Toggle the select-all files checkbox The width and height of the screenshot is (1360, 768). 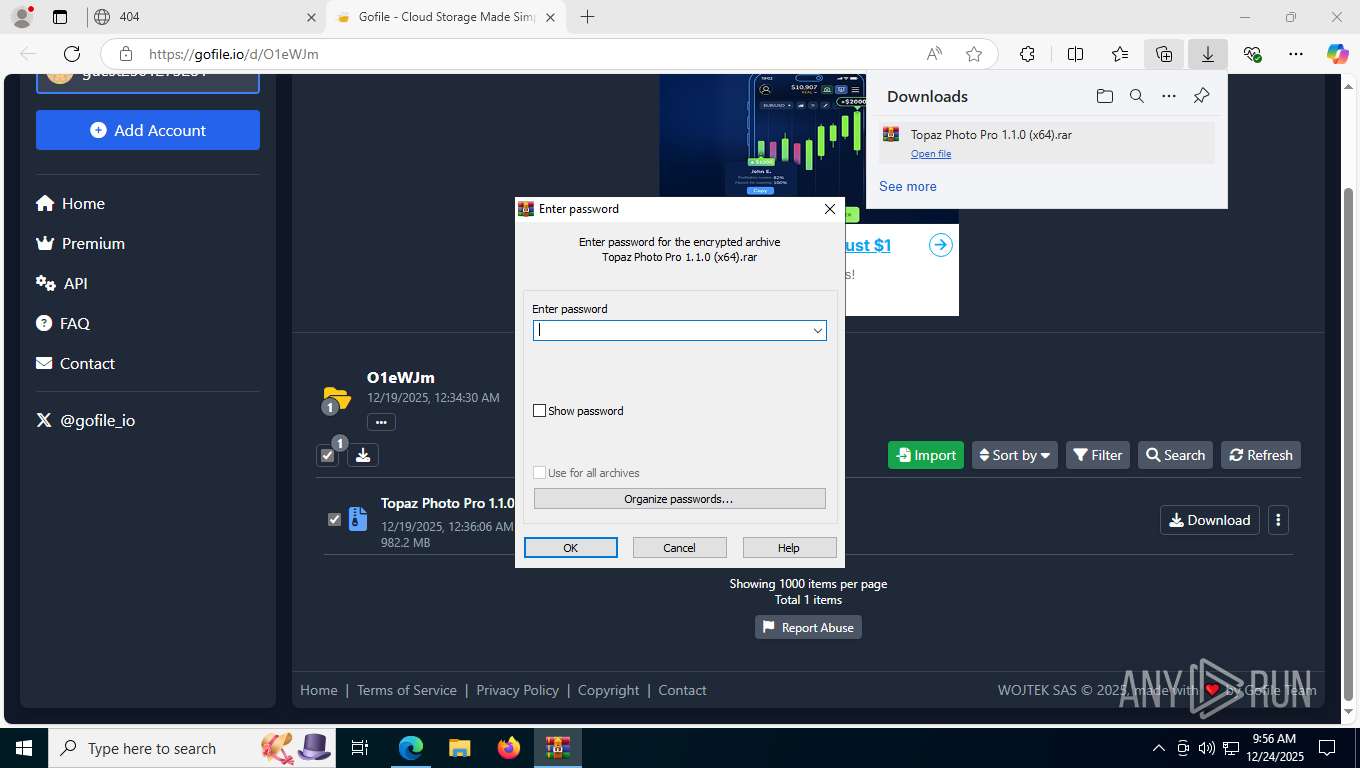[x=327, y=455]
